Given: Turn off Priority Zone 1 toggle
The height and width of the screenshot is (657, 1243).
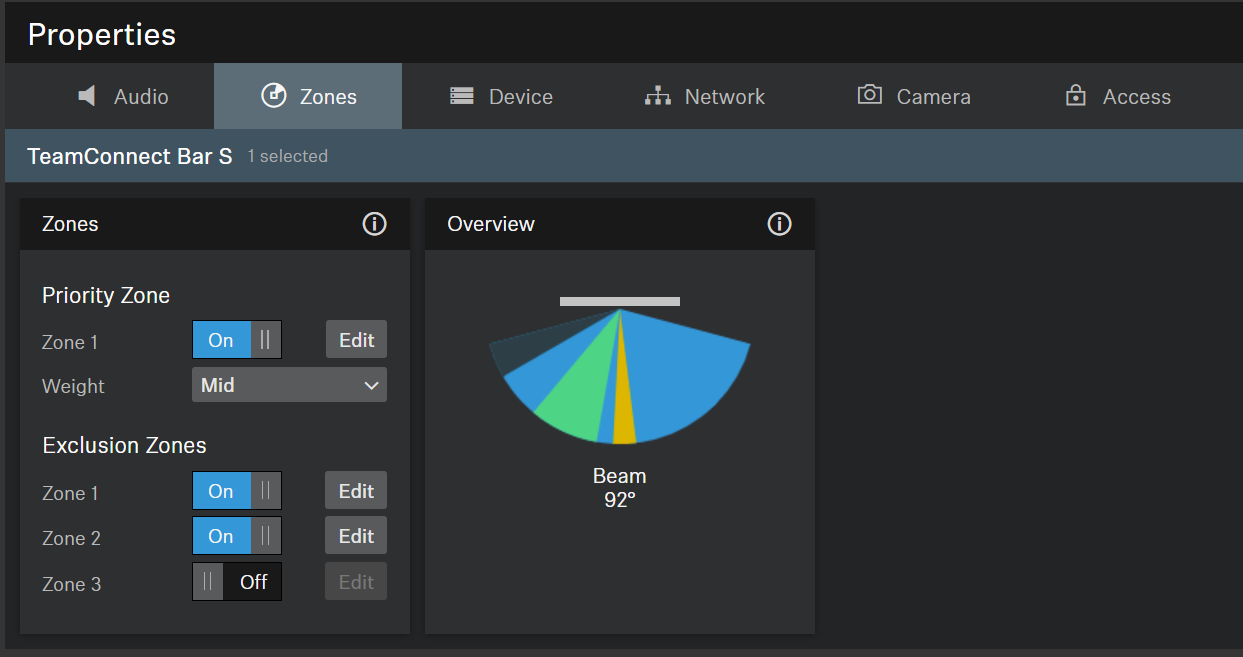Looking at the screenshot, I should coord(237,340).
